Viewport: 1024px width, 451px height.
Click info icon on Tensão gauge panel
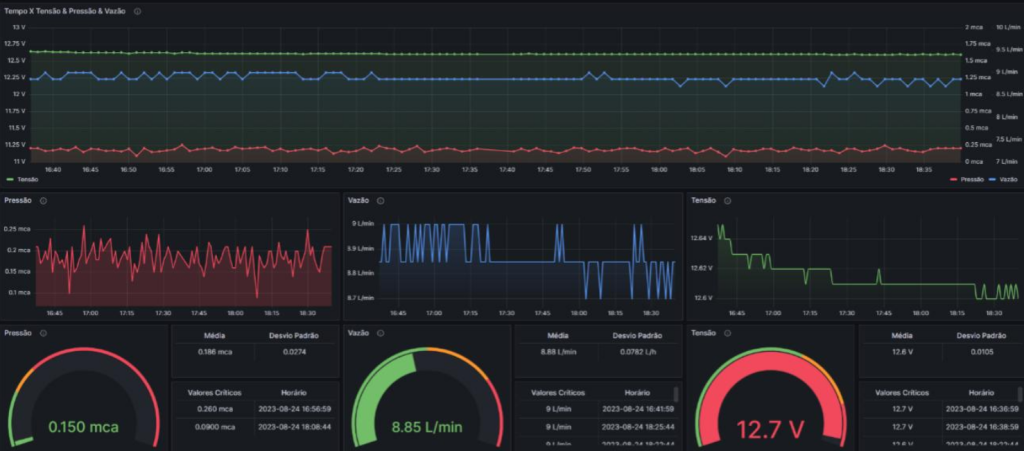click(727, 332)
